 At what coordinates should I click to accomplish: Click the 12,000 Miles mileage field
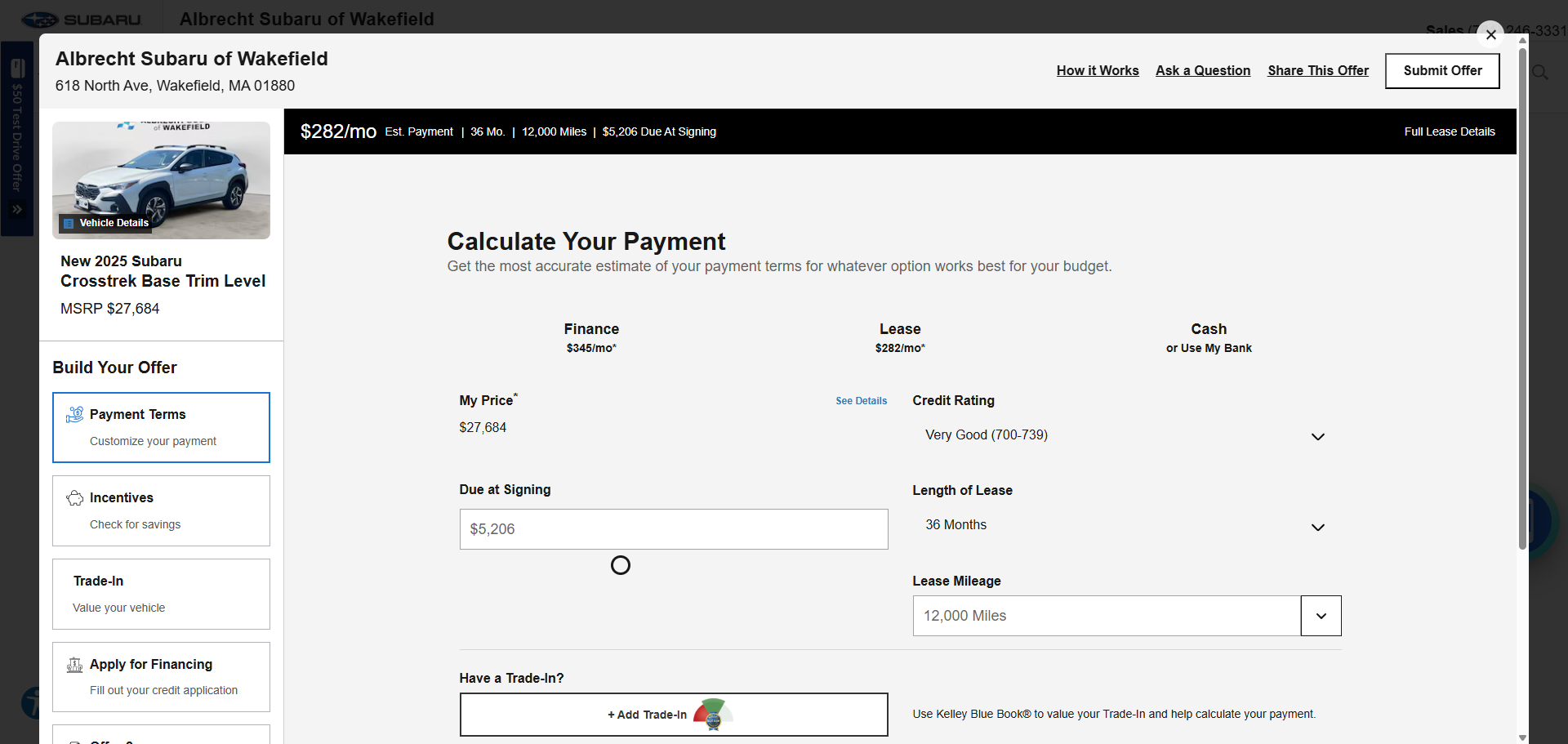(1107, 616)
